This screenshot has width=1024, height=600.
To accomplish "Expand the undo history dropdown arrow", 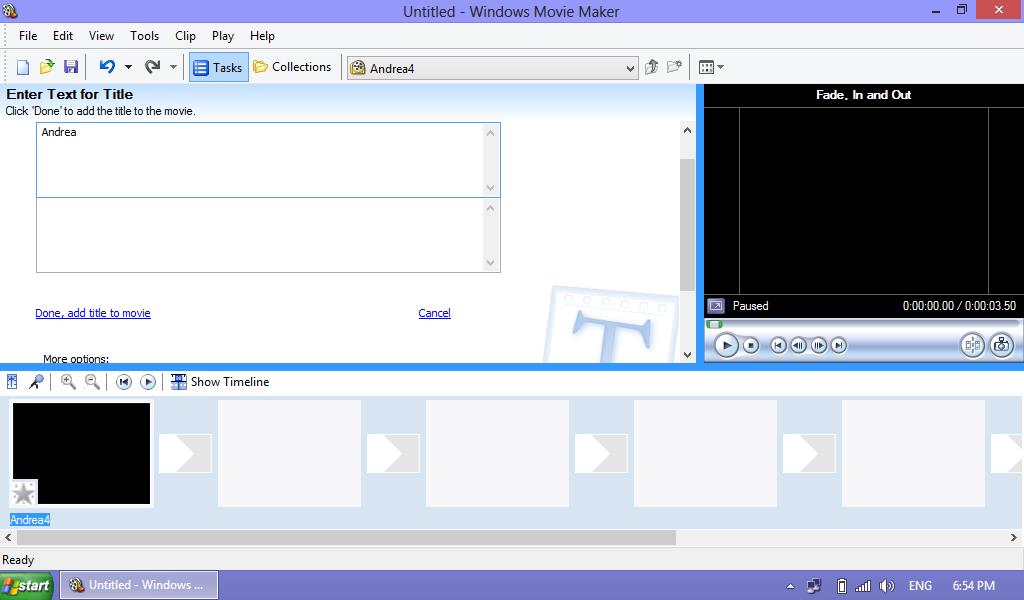I will [128, 67].
